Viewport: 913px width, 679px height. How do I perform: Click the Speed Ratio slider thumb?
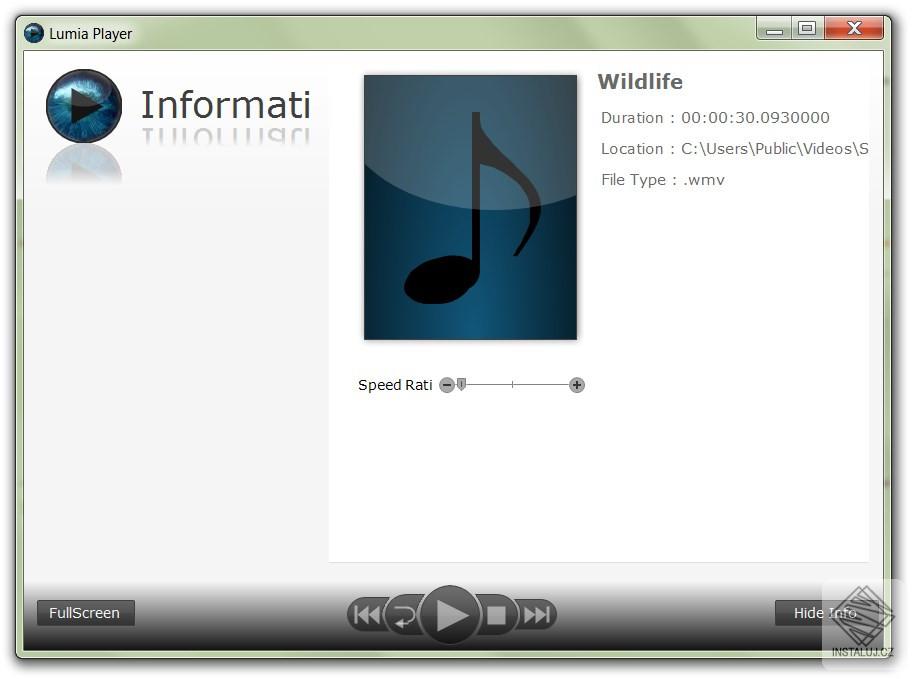(x=461, y=384)
